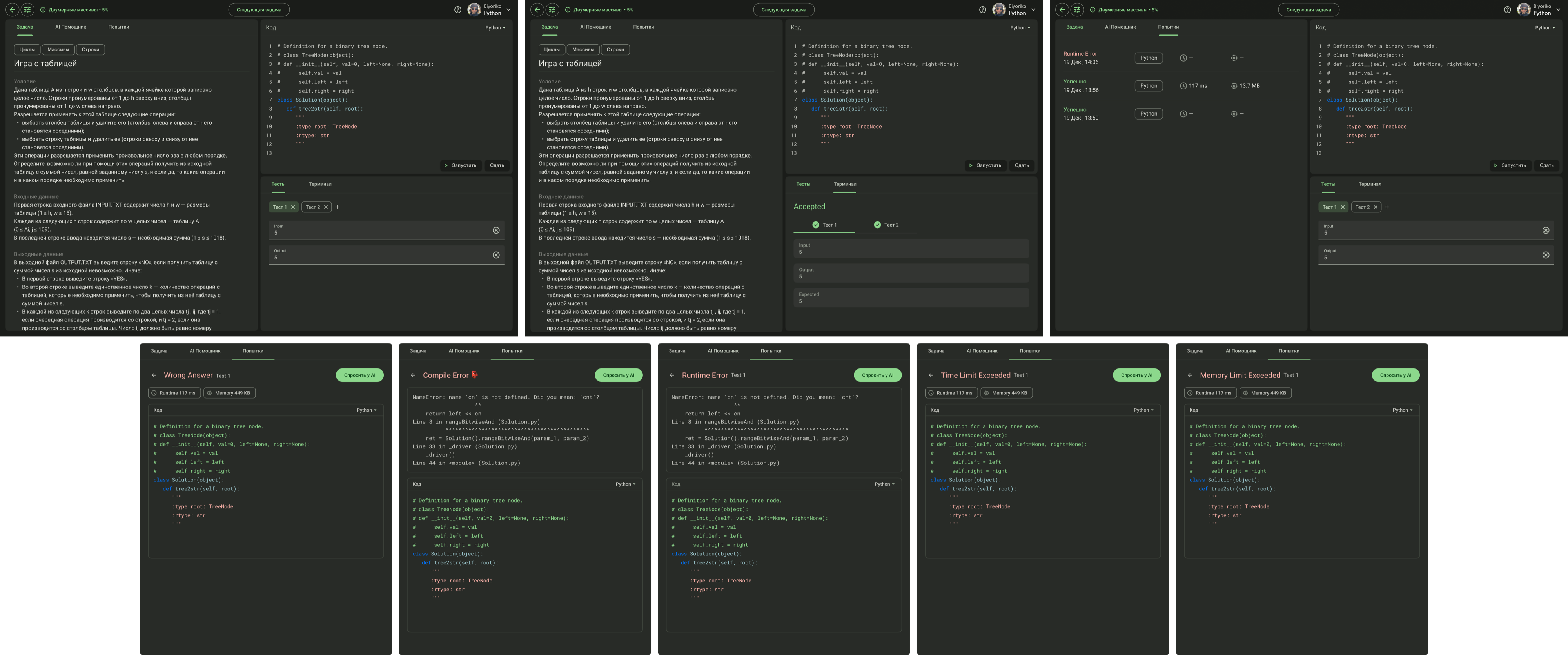The image size is (1568, 655).
Task: Select Тест 1 result tab under Accepted
Action: click(x=824, y=225)
